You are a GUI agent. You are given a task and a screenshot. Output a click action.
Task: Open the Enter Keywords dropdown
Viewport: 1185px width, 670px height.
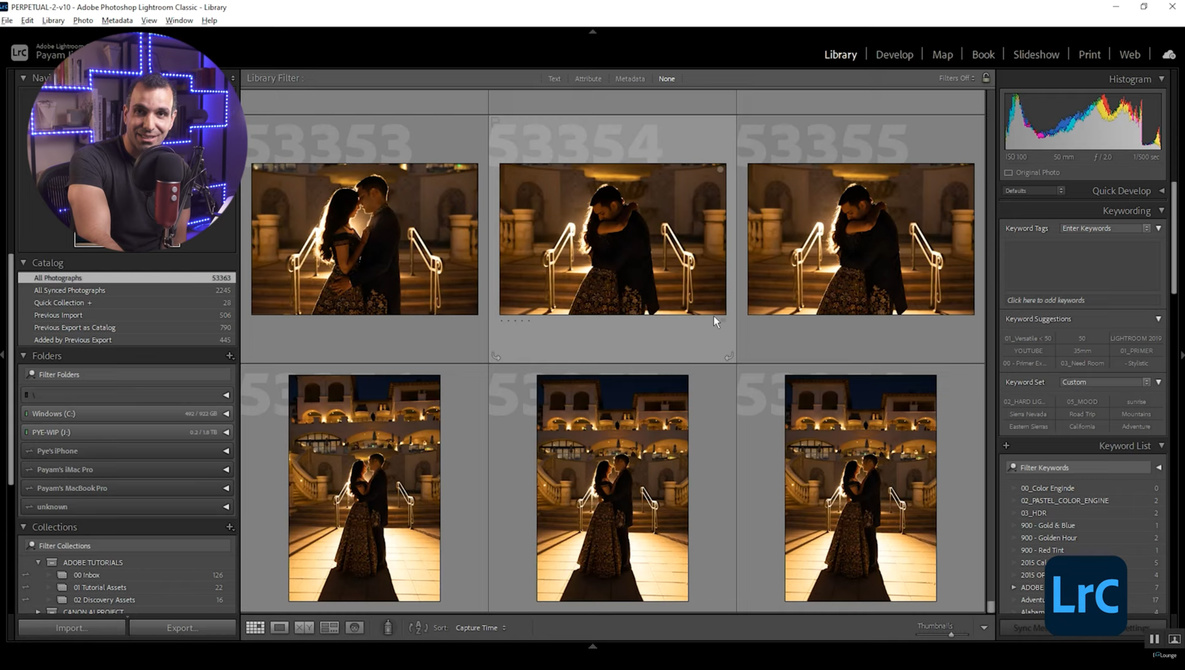click(x=1105, y=228)
